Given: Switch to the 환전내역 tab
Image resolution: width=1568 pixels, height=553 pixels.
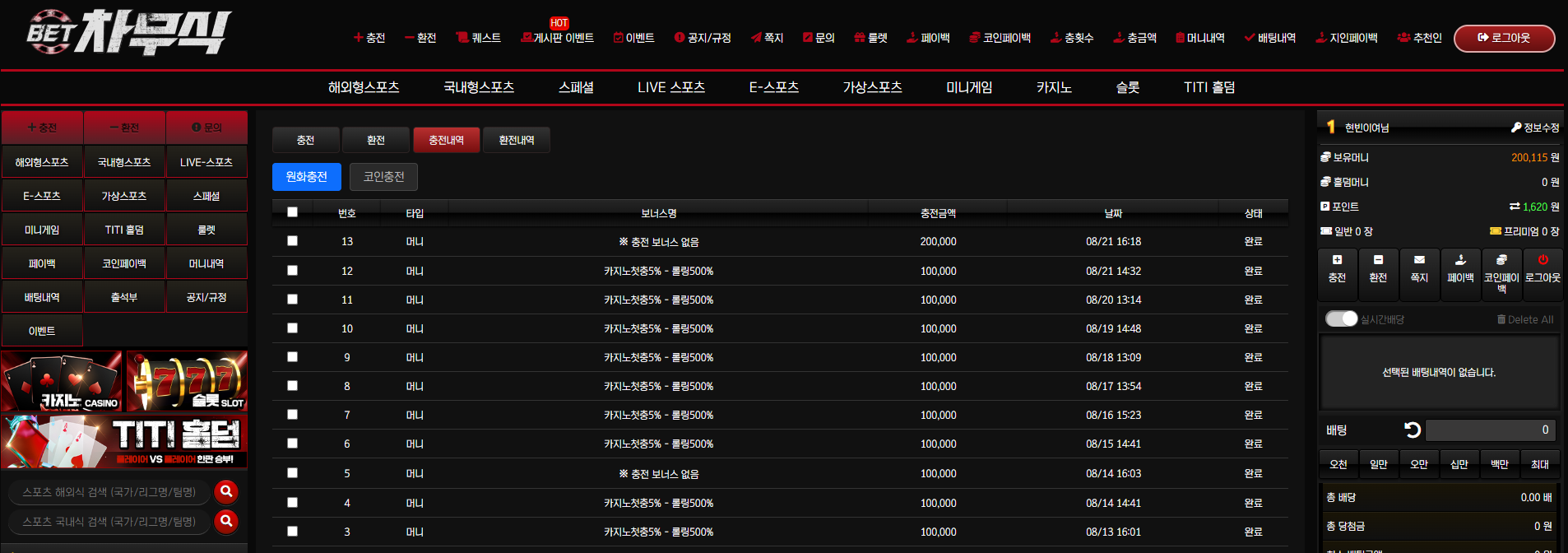Looking at the screenshot, I should [517, 140].
